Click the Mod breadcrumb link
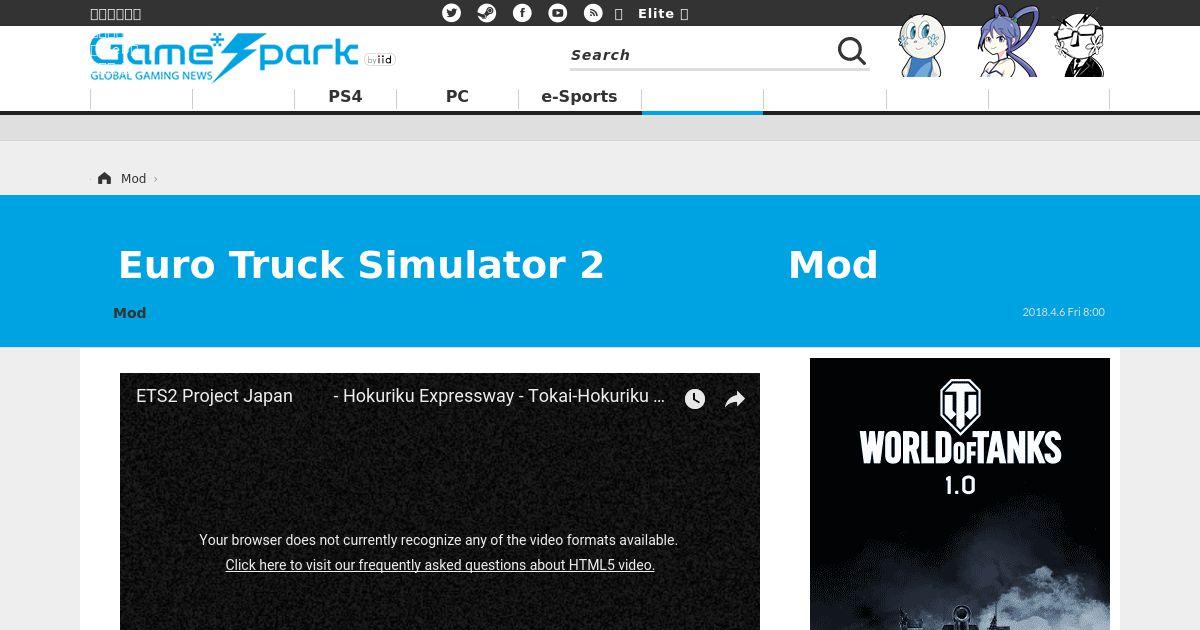Viewport: 1200px width, 630px height. (133, 179)
